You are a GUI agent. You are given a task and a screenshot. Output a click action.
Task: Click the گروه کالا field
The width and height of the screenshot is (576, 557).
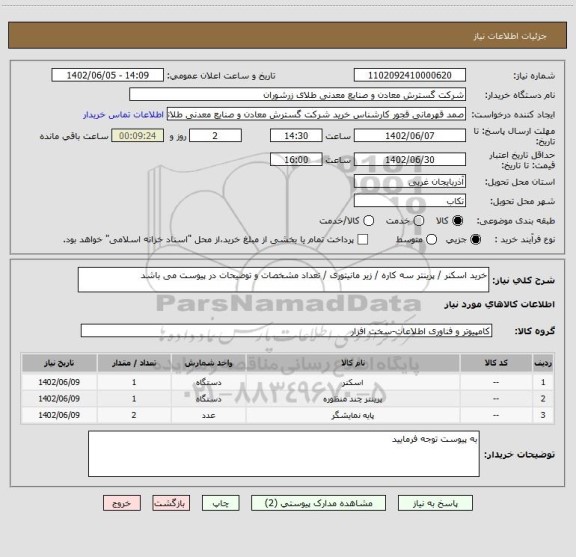[x=286, y=331]
